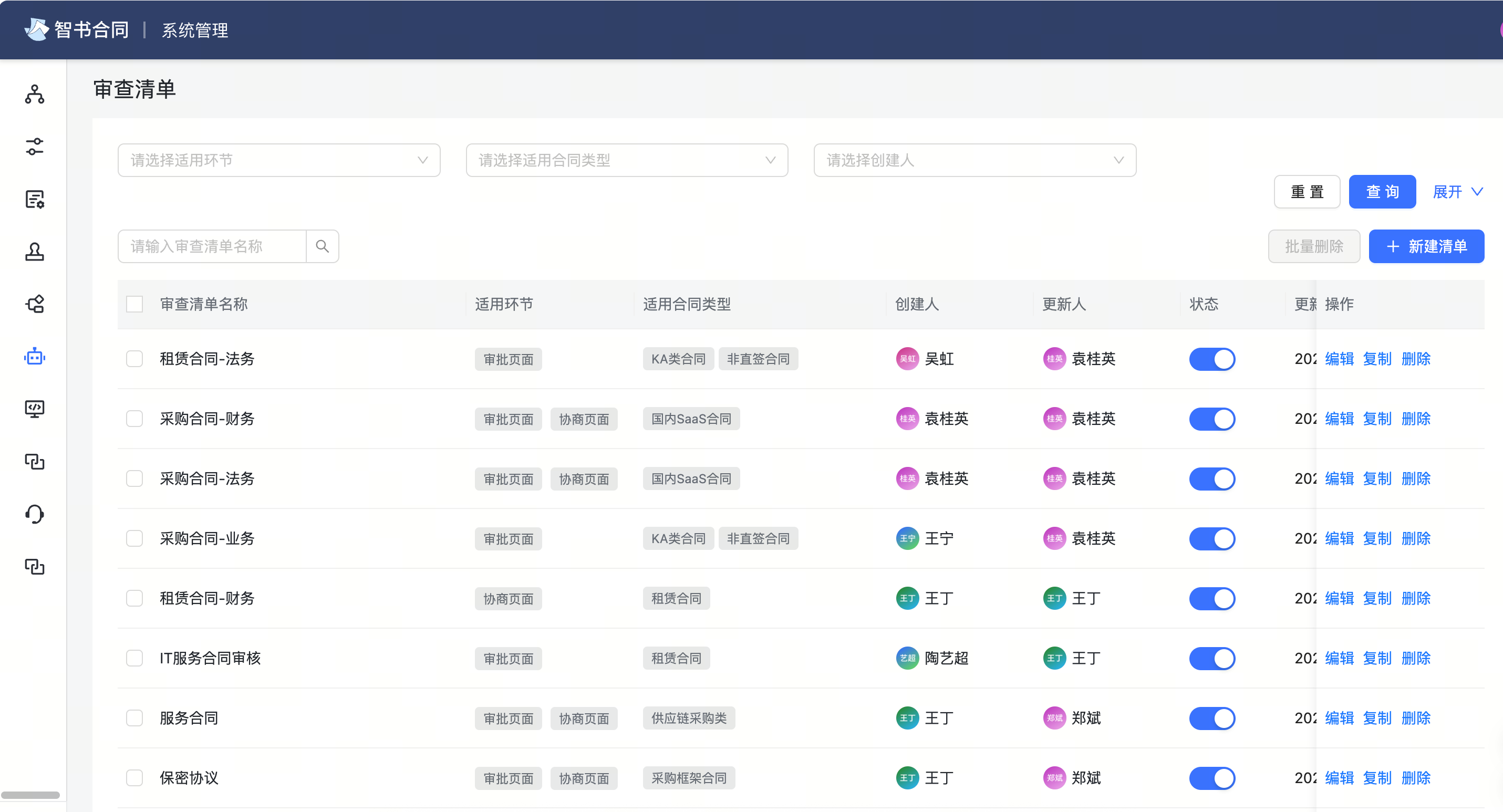Select the AI robot review sidebar icon
1503x812 pixels.
35,357
